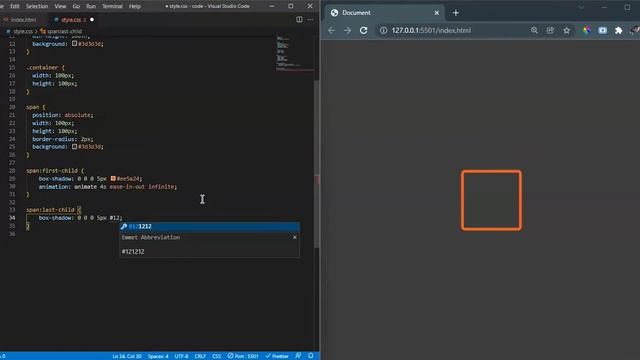The height and width of the screenshot is (360, 640).
Task: Click the orange animated square in page
Action: pyautogui.click(x=491, y=200)
